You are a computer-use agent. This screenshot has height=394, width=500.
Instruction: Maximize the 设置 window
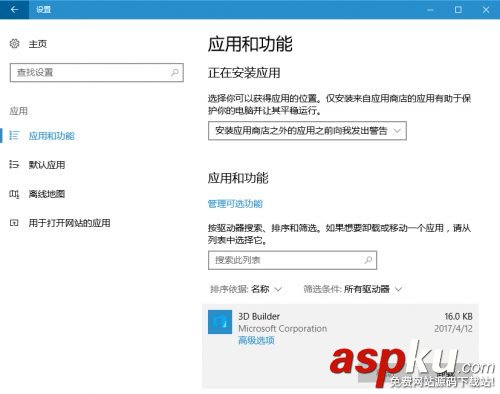click(x=458, y=10)
